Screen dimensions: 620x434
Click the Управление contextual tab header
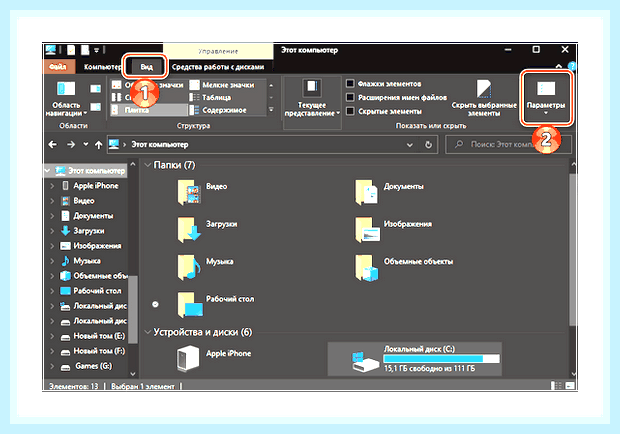tap(218, 51)
